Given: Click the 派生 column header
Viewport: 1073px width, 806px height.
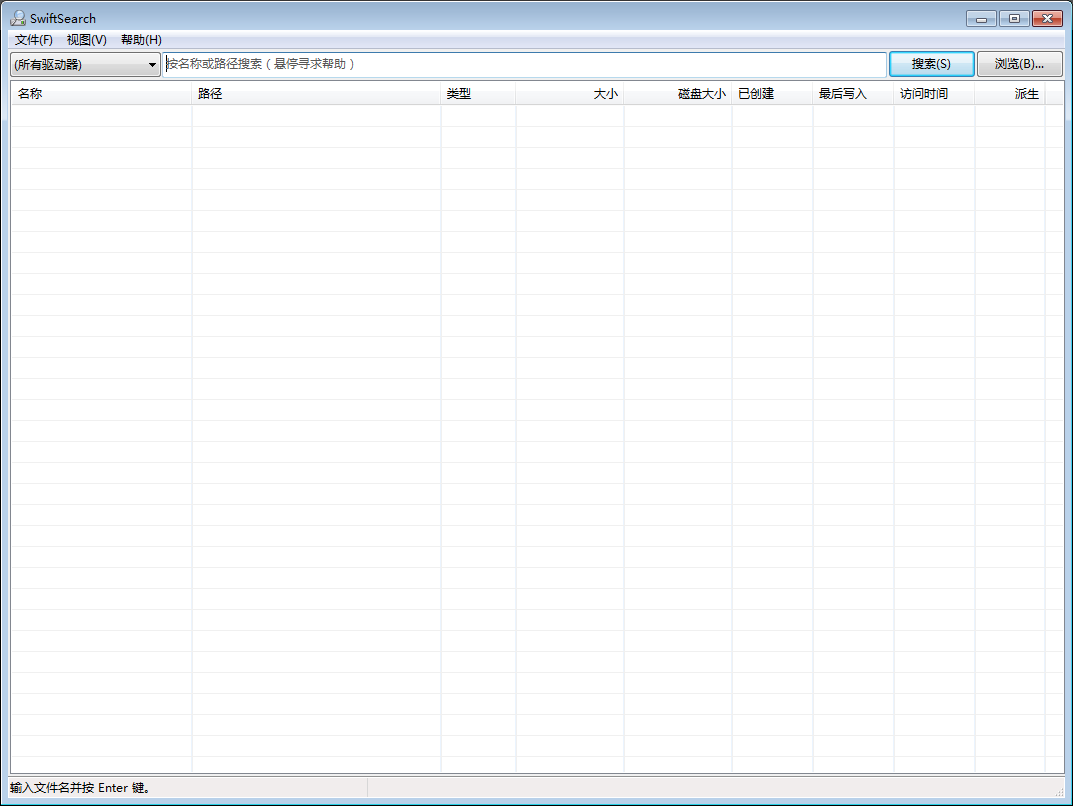Looking at the screenshot, I should pos(1010,94).
